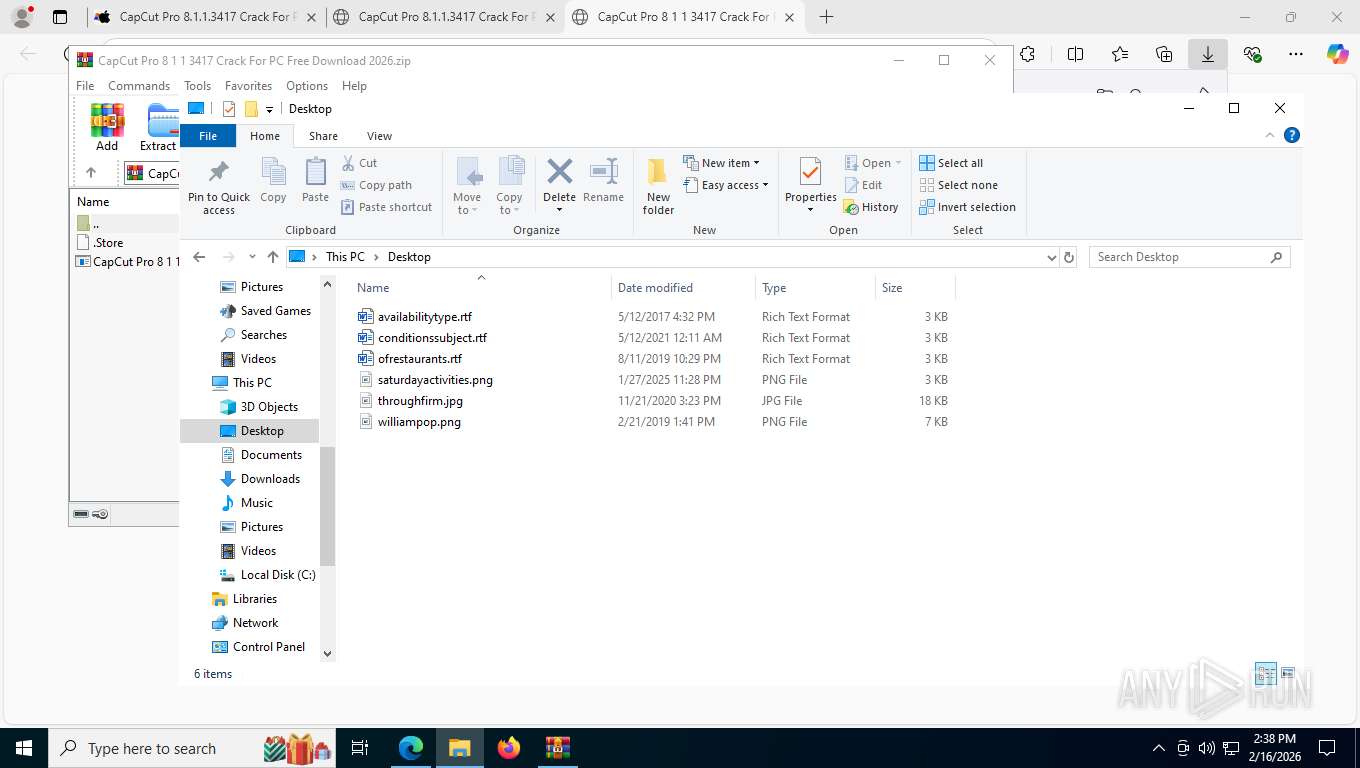Image resolution: width=1360 pixels, height=768 pixels.
Task: Open Firefox from the taskbar
Action: (509, 748)
